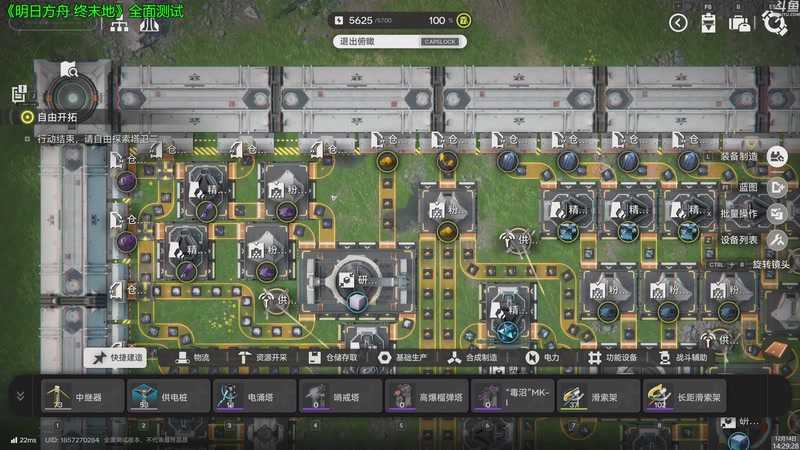Click the yellow currency coin icon
The height and width of the screenshot is (450, 800).
[464, 20]
